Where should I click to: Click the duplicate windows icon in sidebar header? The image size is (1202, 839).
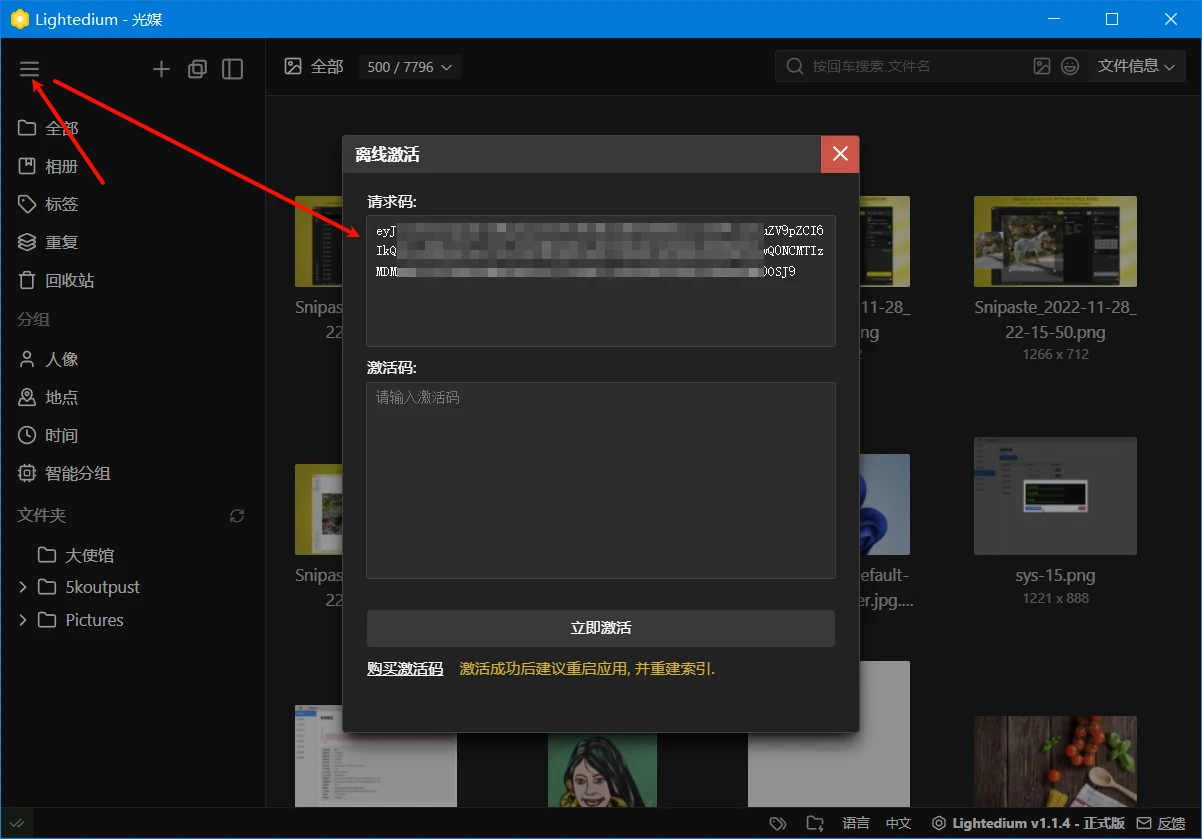tap(197, 69)
